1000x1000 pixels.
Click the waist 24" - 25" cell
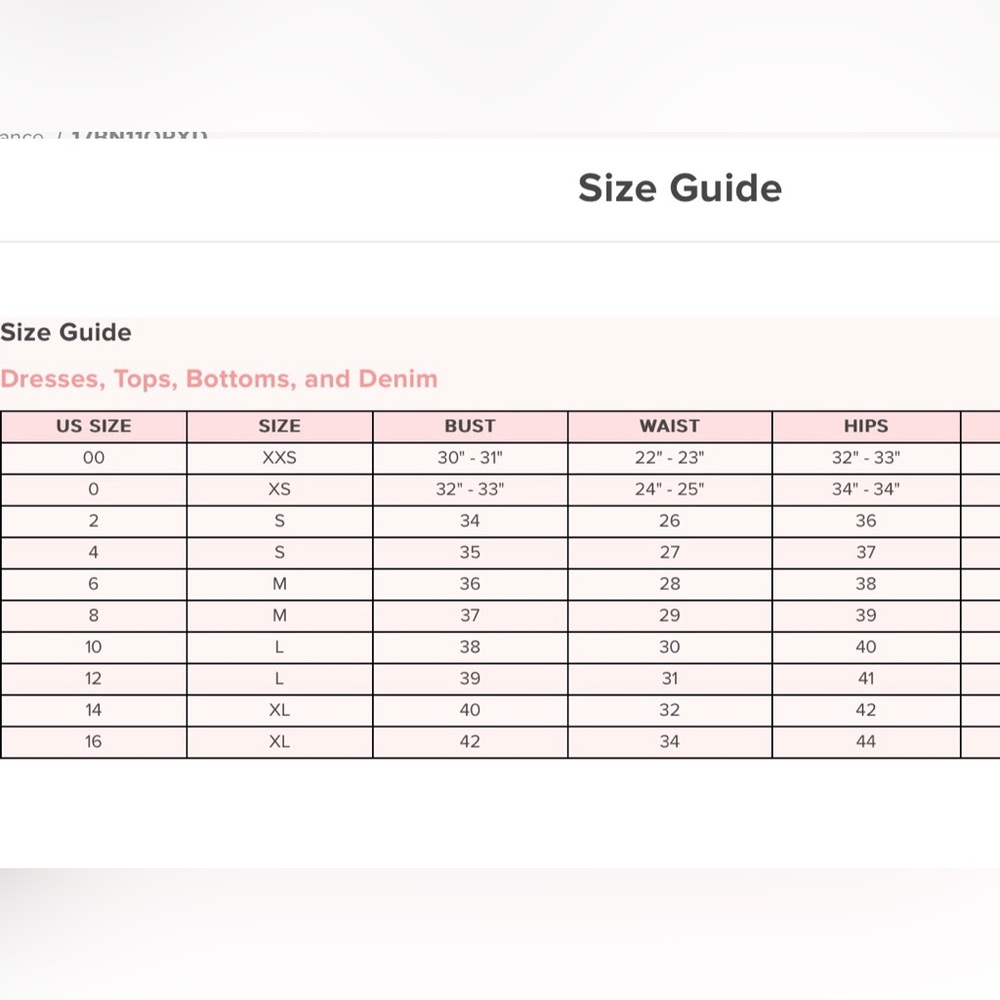click(669, 489)
